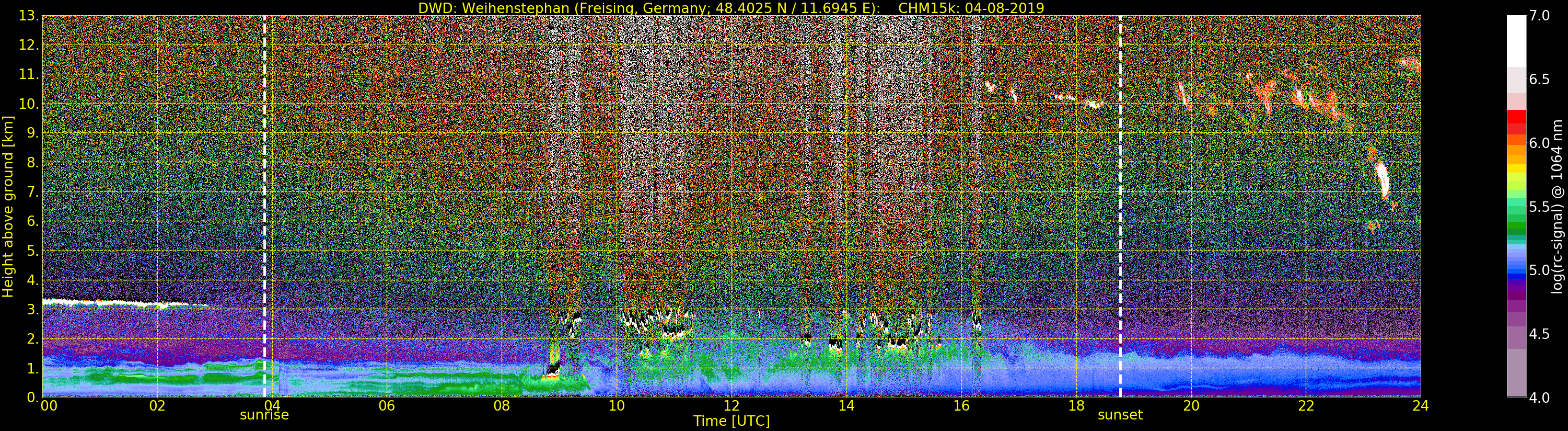
Task: Click the "10." tick on the height axis
Action: [28, 104]
